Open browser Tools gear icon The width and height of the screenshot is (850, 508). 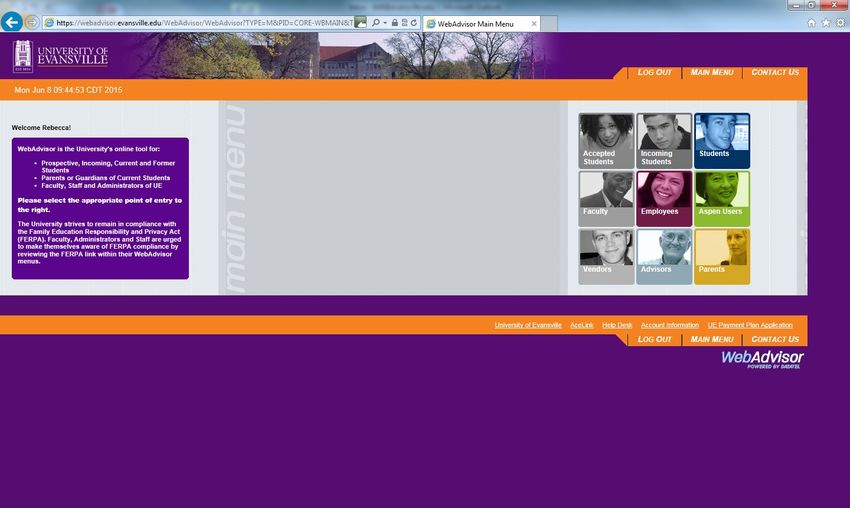[x=840, y=23]
